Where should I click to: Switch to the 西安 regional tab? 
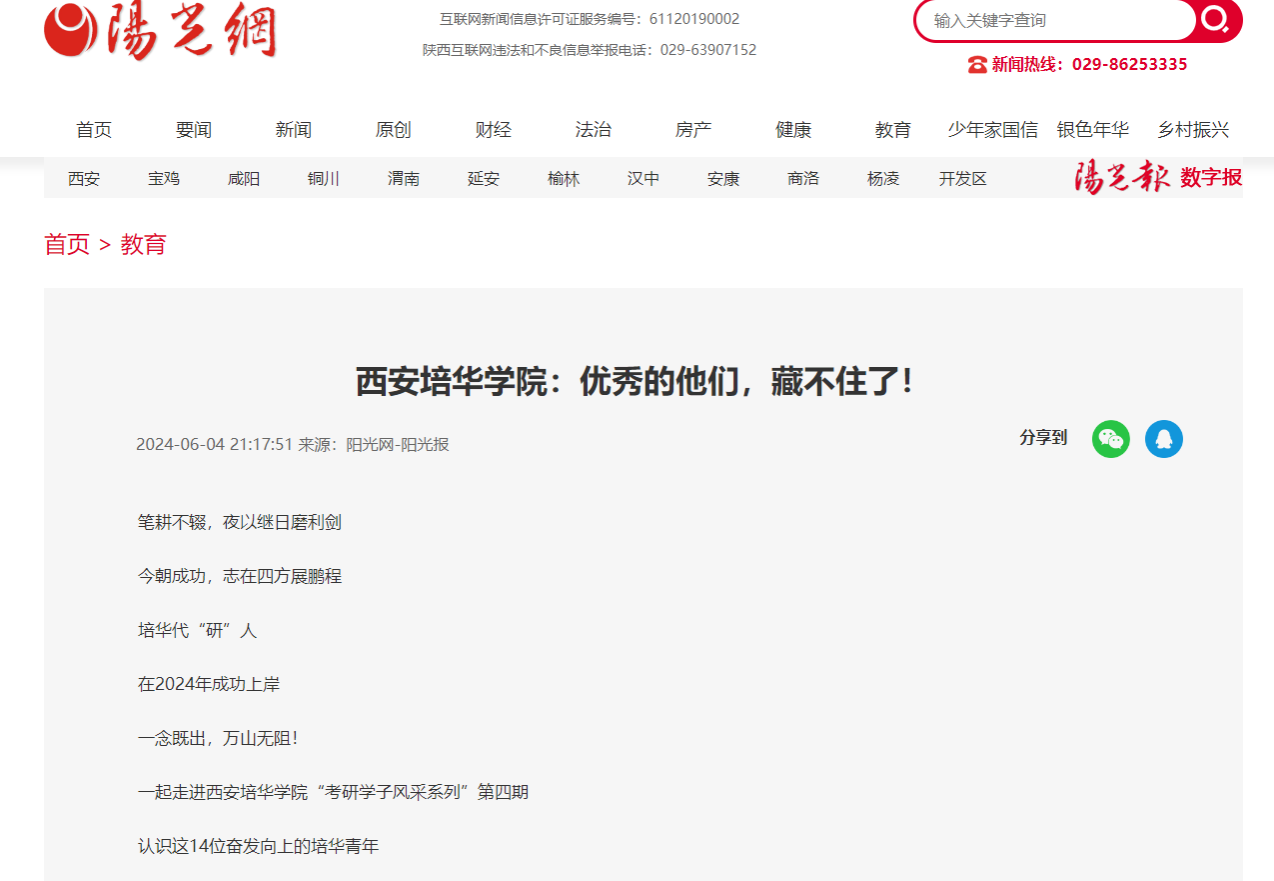click(84, 179)
